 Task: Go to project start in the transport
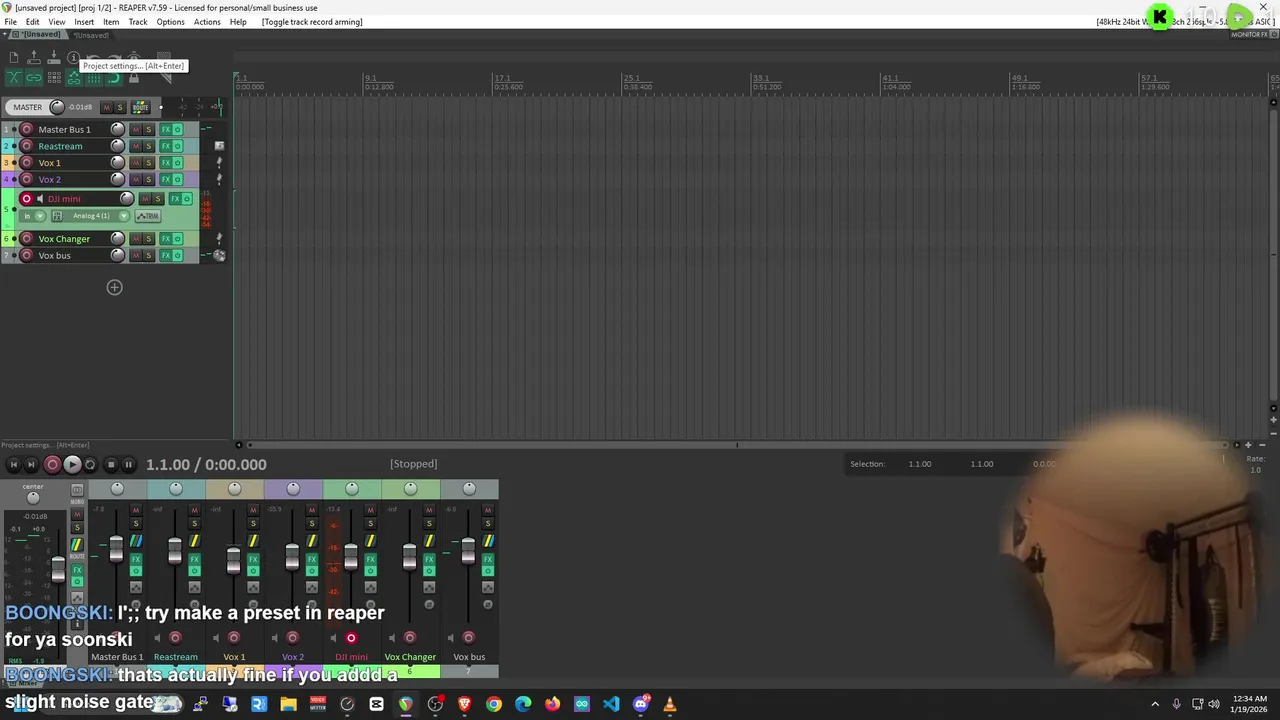13,464
